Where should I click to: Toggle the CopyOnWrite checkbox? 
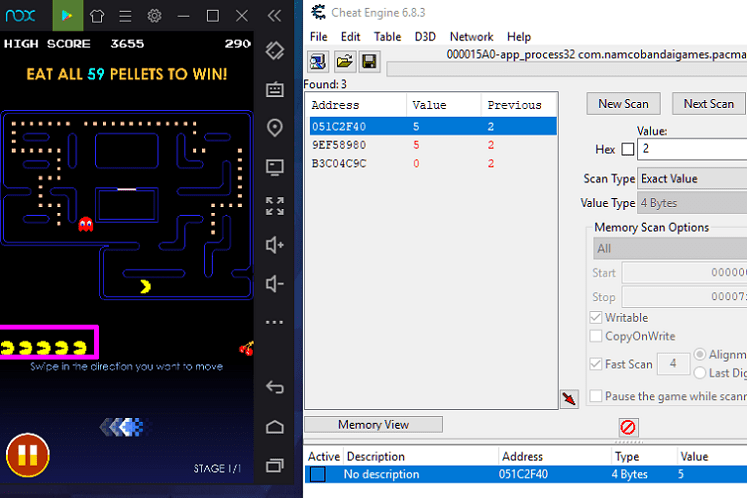pos(596,336)
